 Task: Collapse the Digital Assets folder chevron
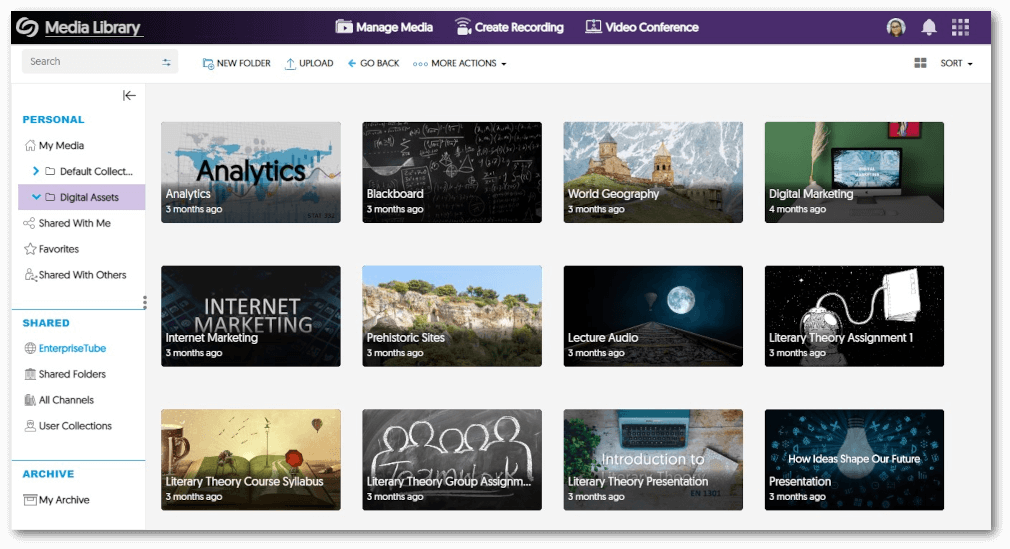click(36, 197)
